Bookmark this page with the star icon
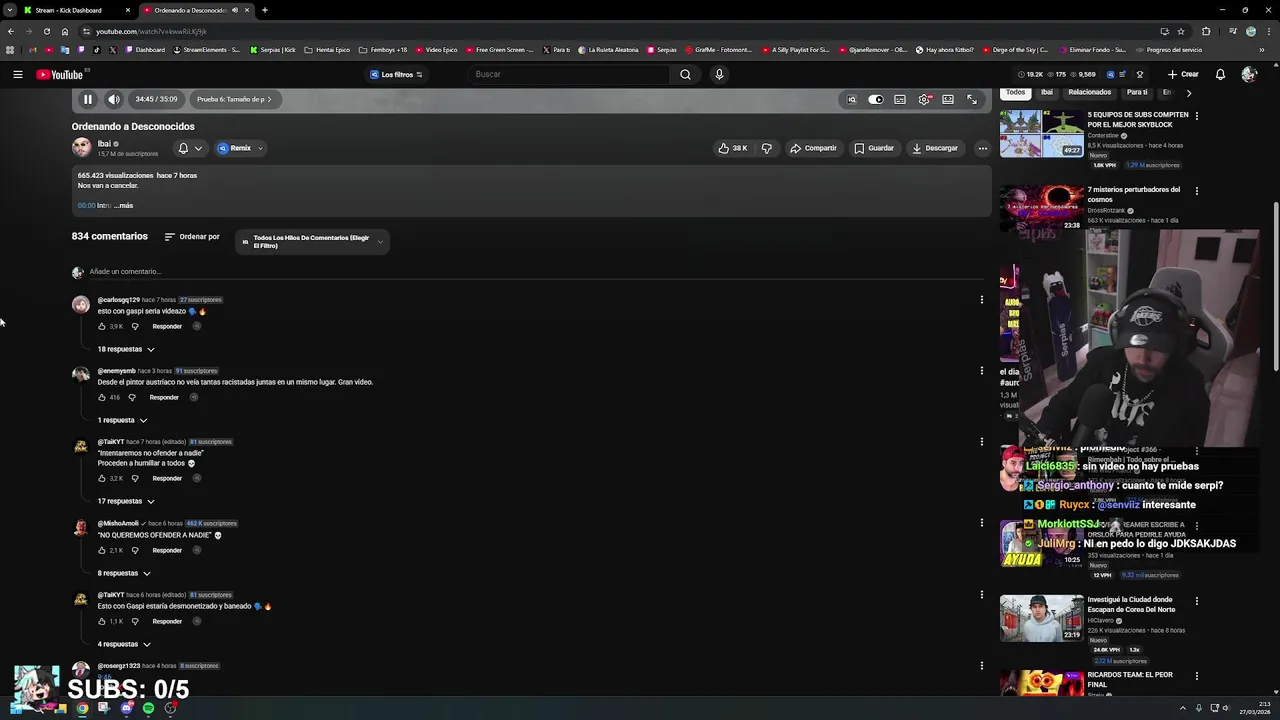The image size is (1280, 720). click(1181, 31)
